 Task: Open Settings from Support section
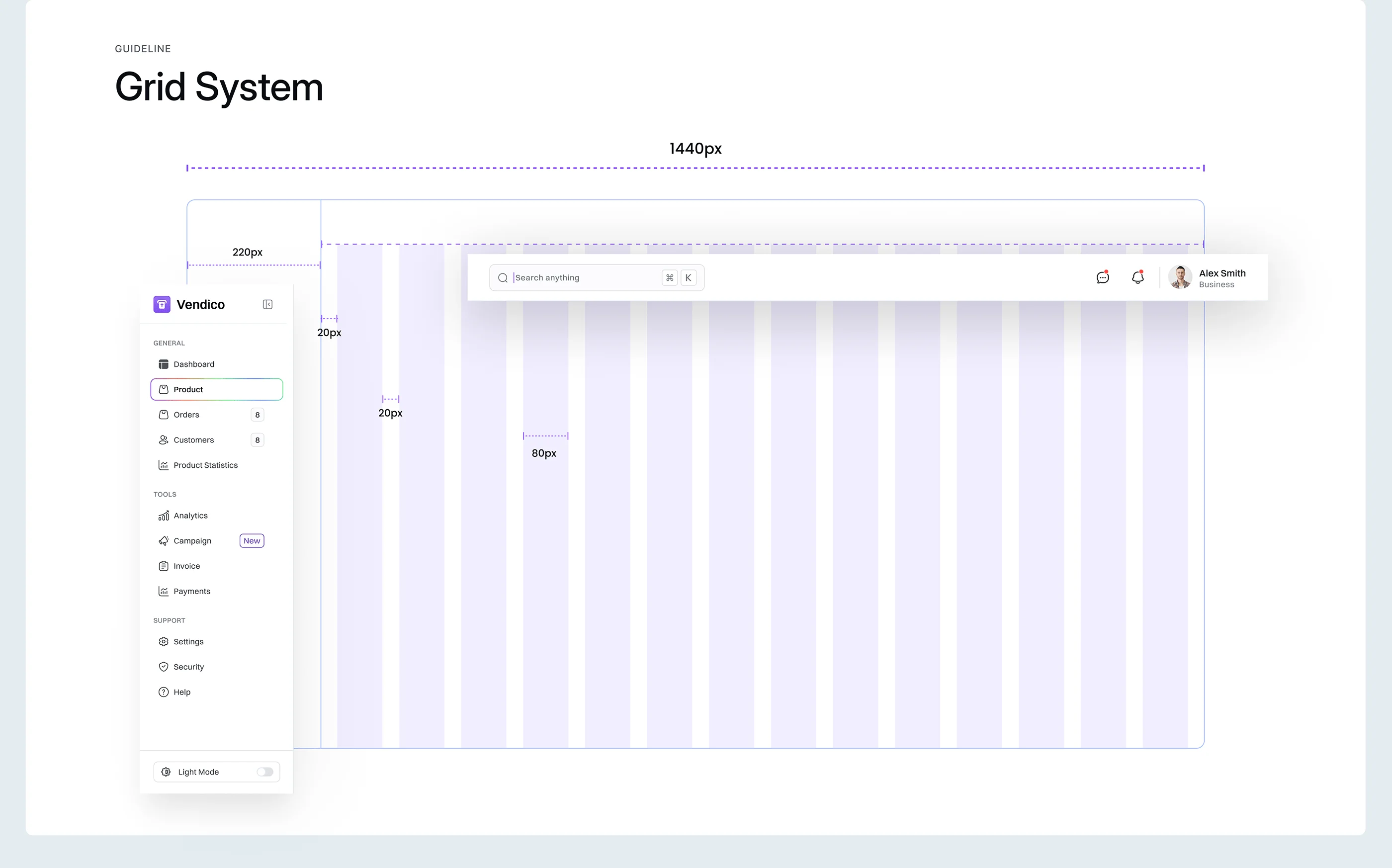coord(188,642)
